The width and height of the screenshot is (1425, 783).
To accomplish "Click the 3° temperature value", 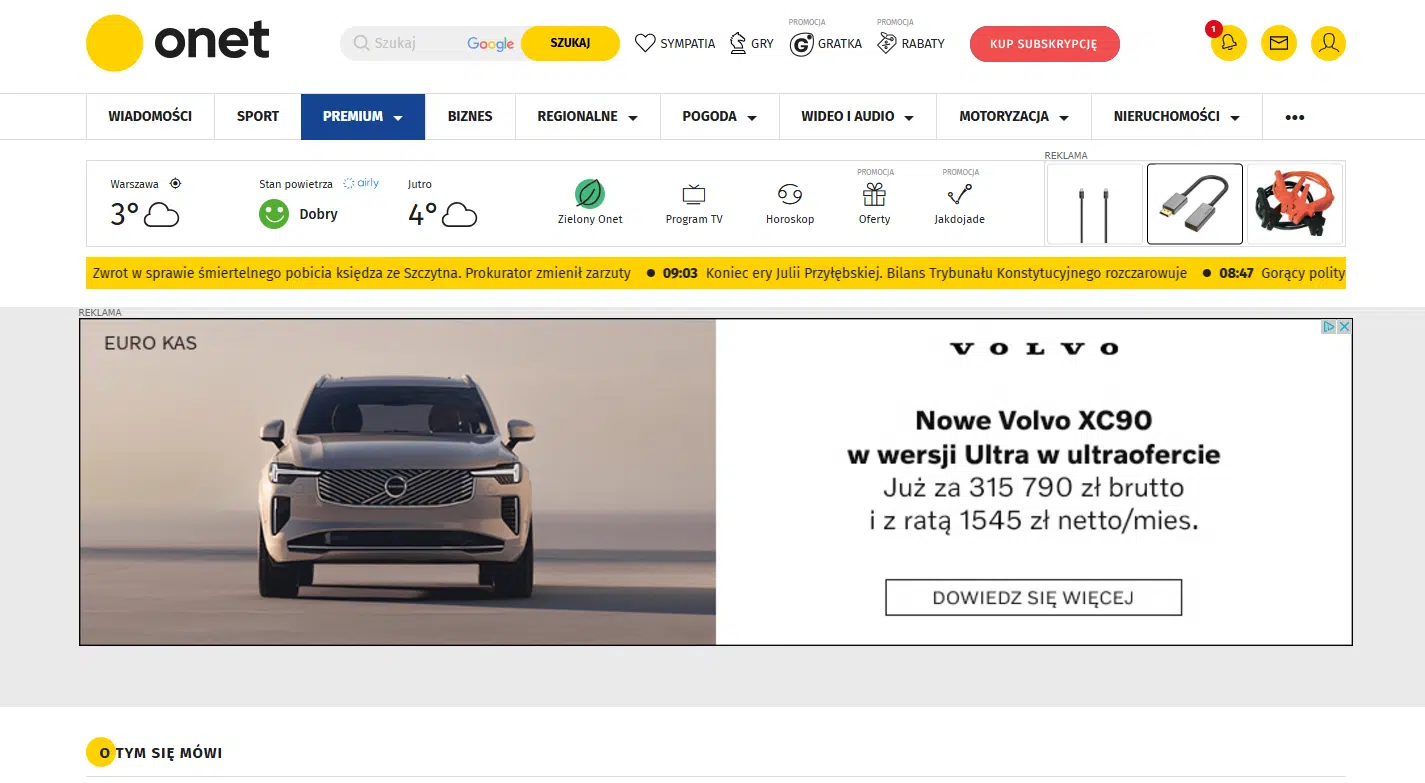I will (x=124, y=214).
